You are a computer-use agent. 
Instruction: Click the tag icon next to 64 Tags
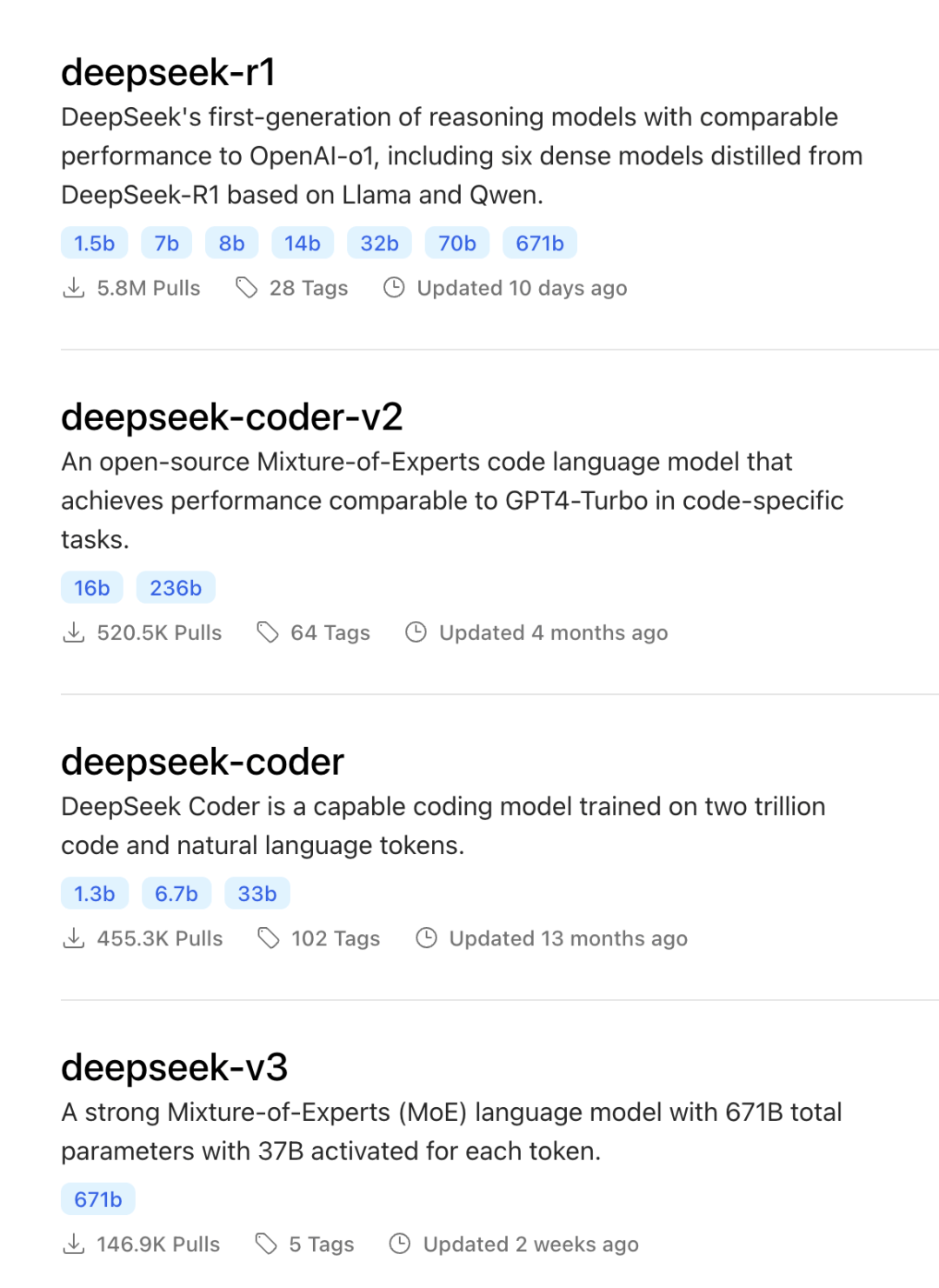268,632
